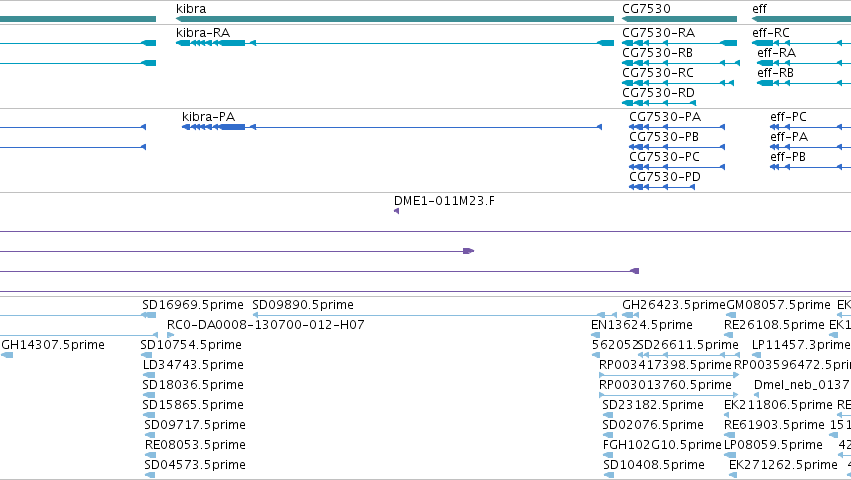This screenshot has width=851, height=480.
Task: Click EST label GH26423.5prime
Action: point(674,305)
